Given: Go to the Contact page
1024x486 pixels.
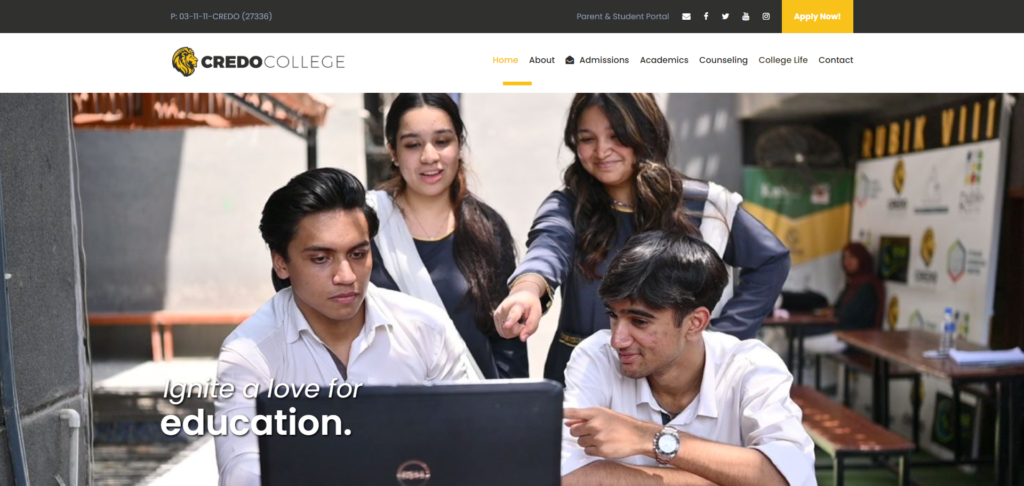Looking at the screenshot, I should tap(836, 60).
